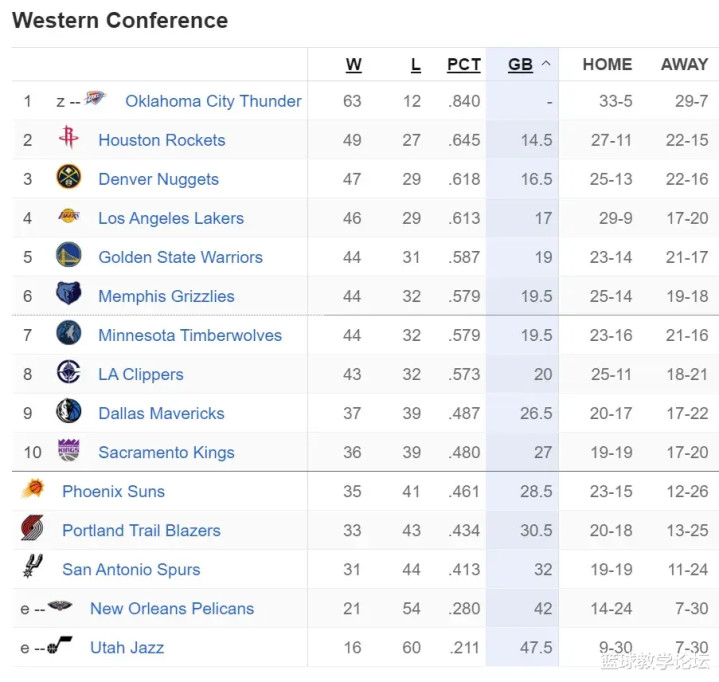Select the HOME column header
Image resolution: width=719 pixels, height=682 pixels.
(607, 64)
